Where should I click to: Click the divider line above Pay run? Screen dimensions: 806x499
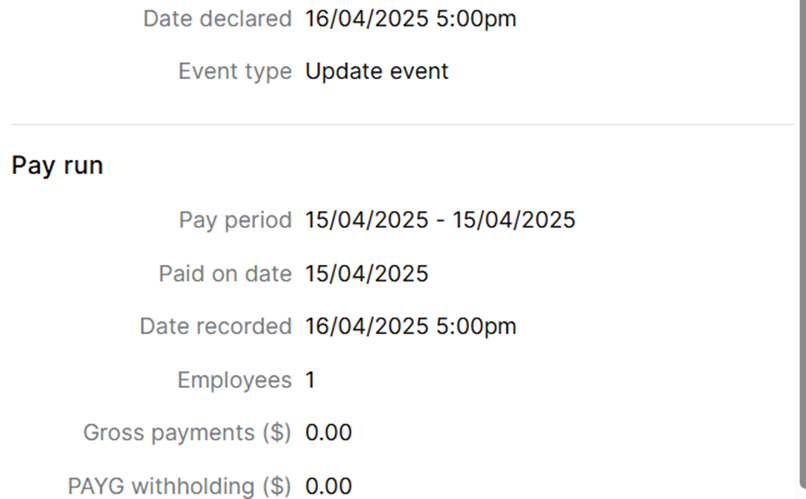[x=400, y=125]
